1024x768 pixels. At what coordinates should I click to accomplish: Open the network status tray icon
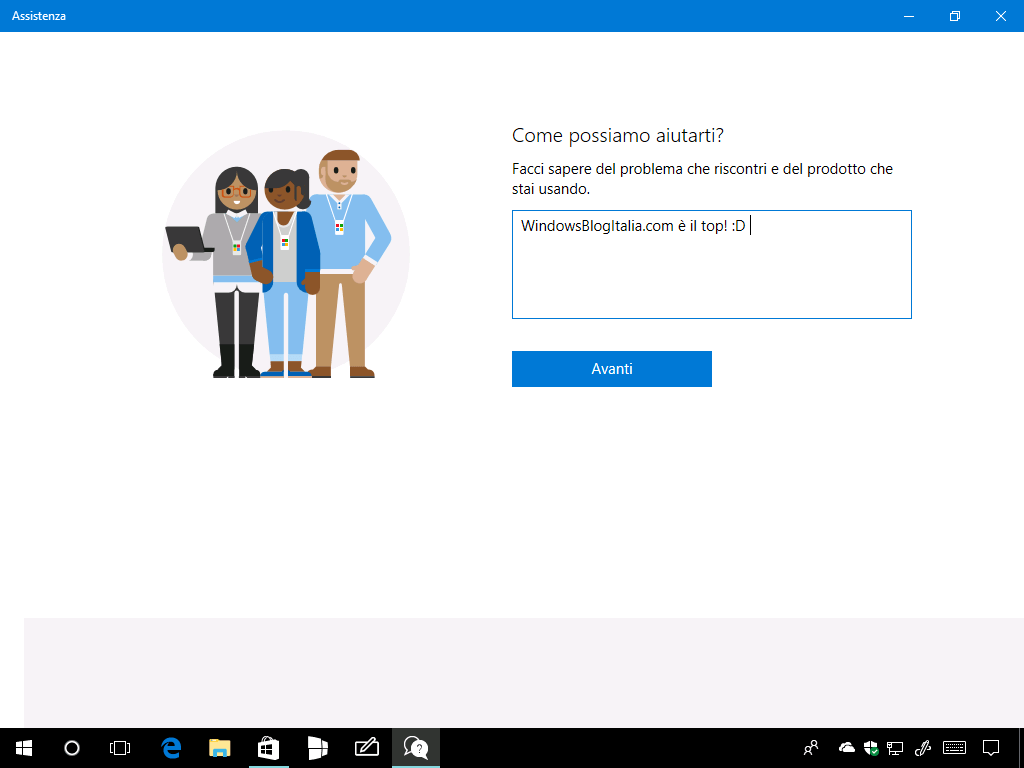pos(895,748)
